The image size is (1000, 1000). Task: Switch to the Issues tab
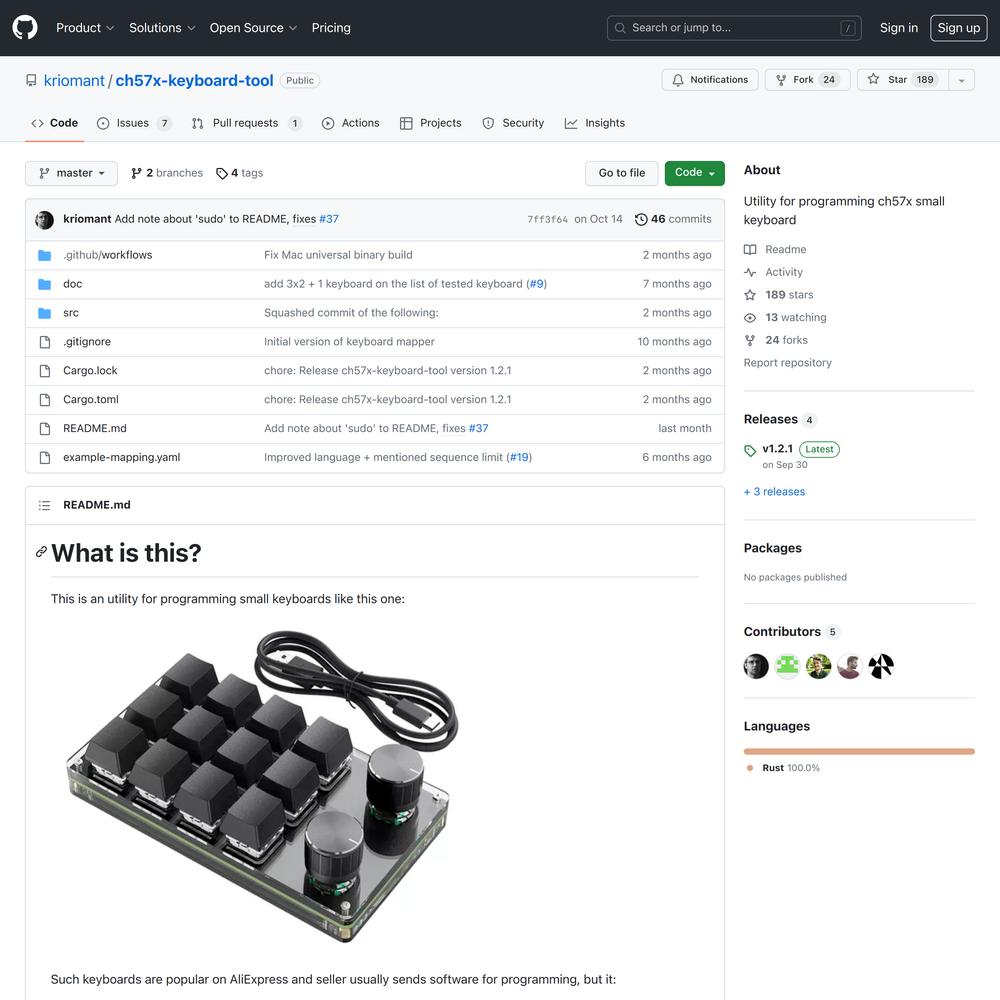coord(134,123)
